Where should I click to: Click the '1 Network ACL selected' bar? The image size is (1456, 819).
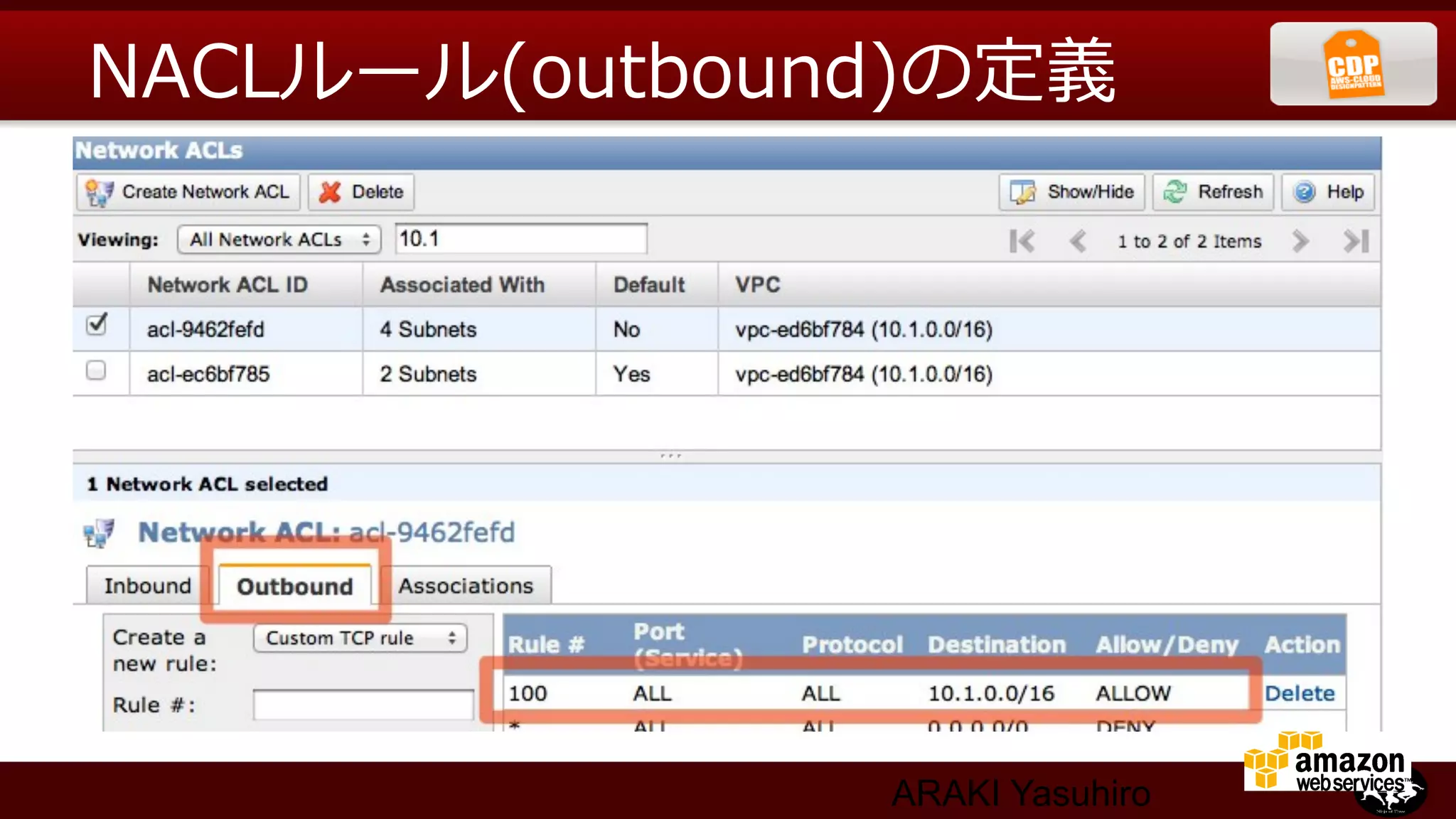pos(727,483)
